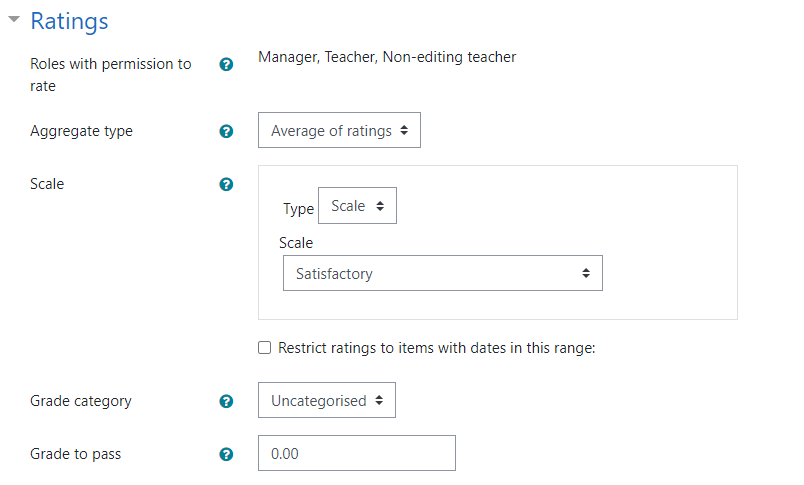Click the Type label beside the dropdown
Image resolution: width=804 pixels, height=485 pixels.
pyautogui.click(x=298, y=209)
